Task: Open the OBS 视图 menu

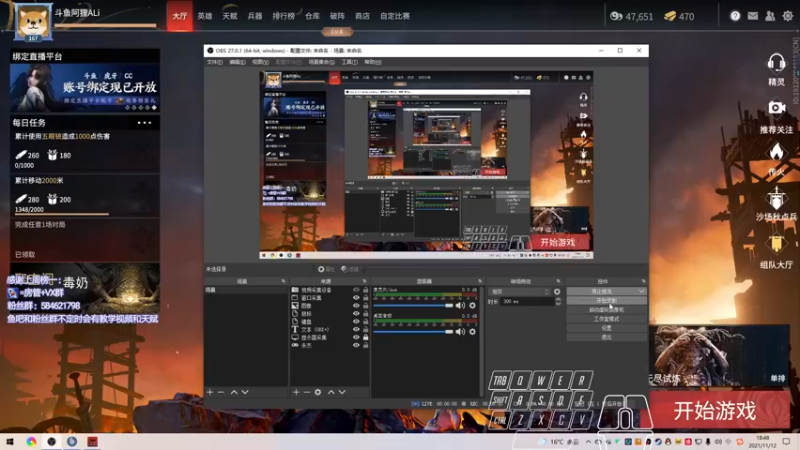Action: pos(260,62)
